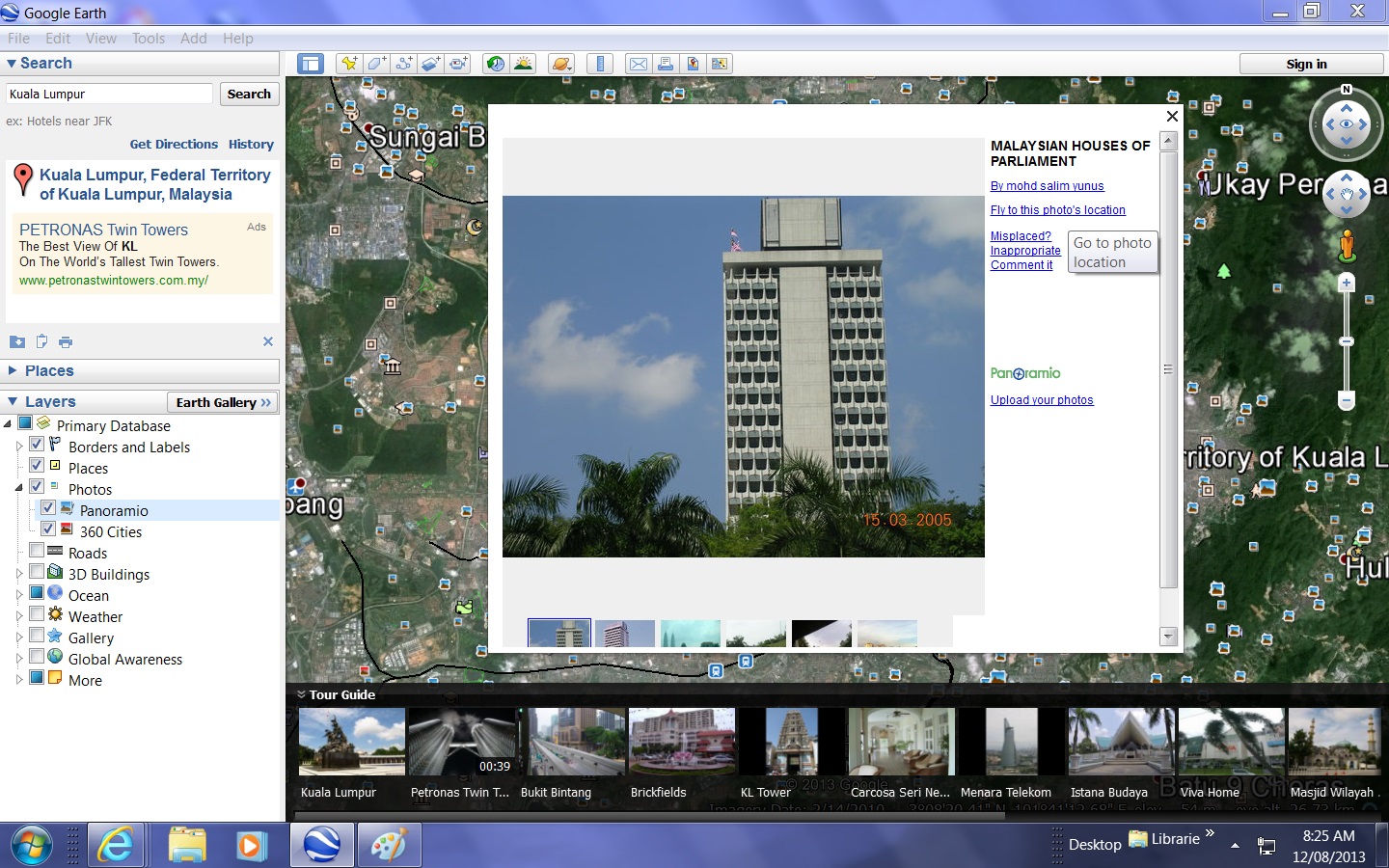1389x868 pixels.
Task: Enable the Roads layer
Action: point(37,551)
